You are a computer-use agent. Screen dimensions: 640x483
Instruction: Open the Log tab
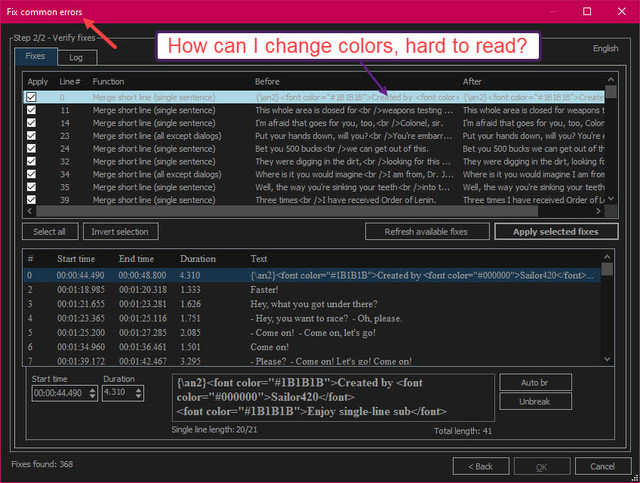(x=77, y=58)
